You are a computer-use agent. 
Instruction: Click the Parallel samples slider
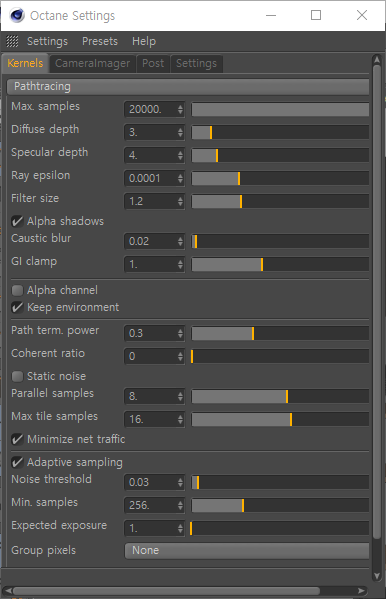coord(280,397)
